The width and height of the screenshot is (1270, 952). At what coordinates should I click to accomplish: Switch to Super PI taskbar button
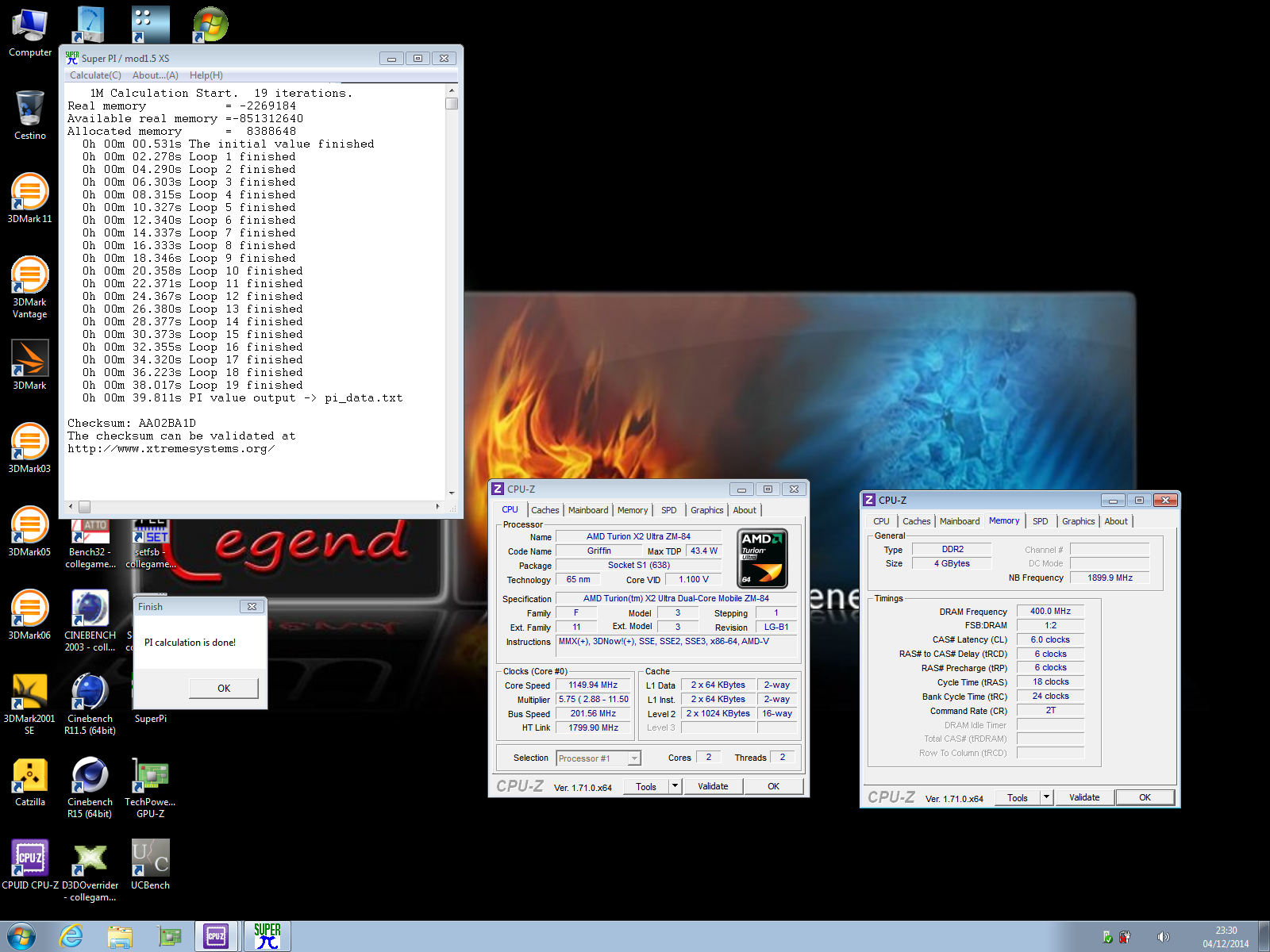click(x=267, y=936)
